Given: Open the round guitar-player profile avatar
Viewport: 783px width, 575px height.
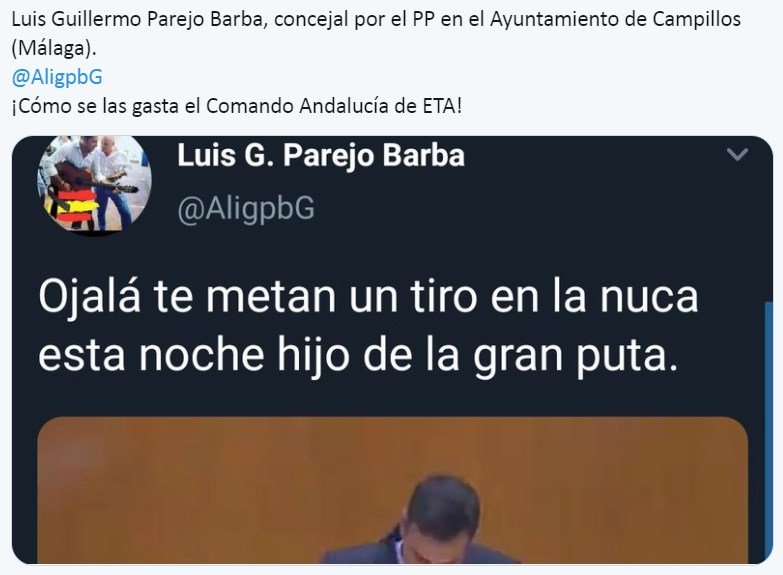Looking at the screenshot, I should (94, 183).
